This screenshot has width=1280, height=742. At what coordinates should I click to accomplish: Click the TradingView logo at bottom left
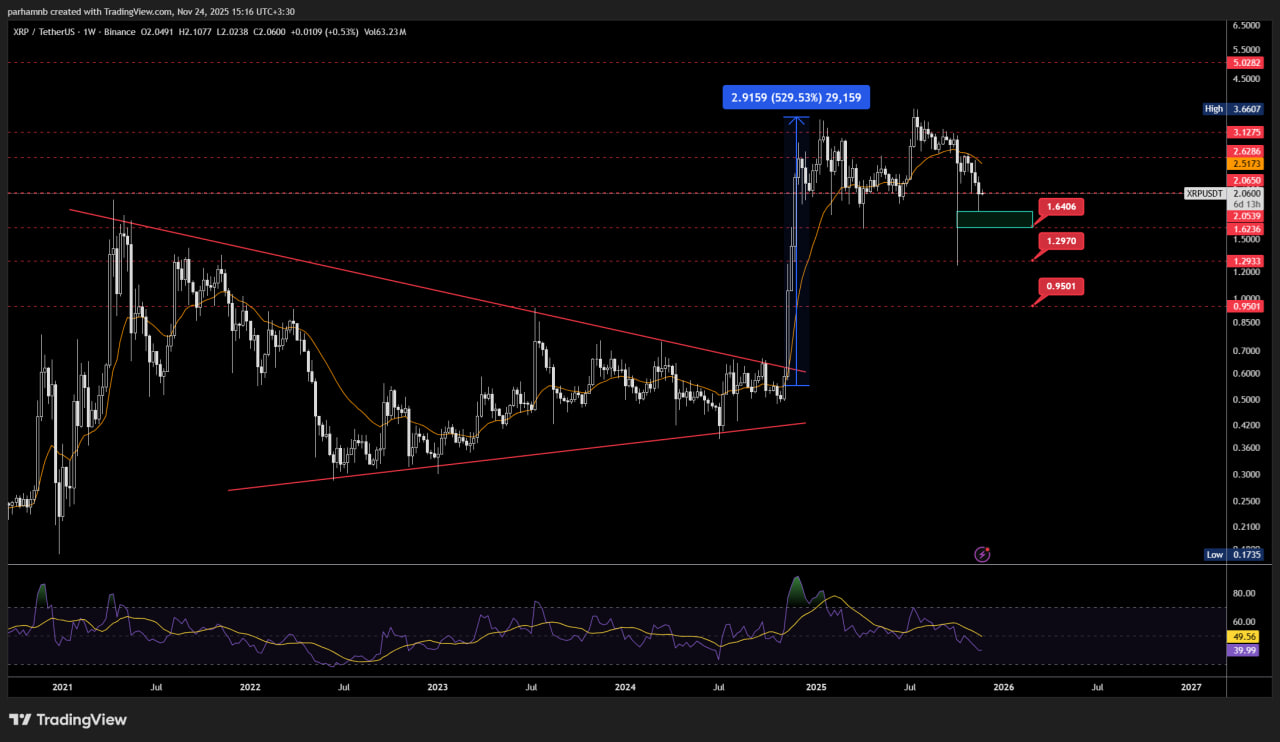(68, 720)
